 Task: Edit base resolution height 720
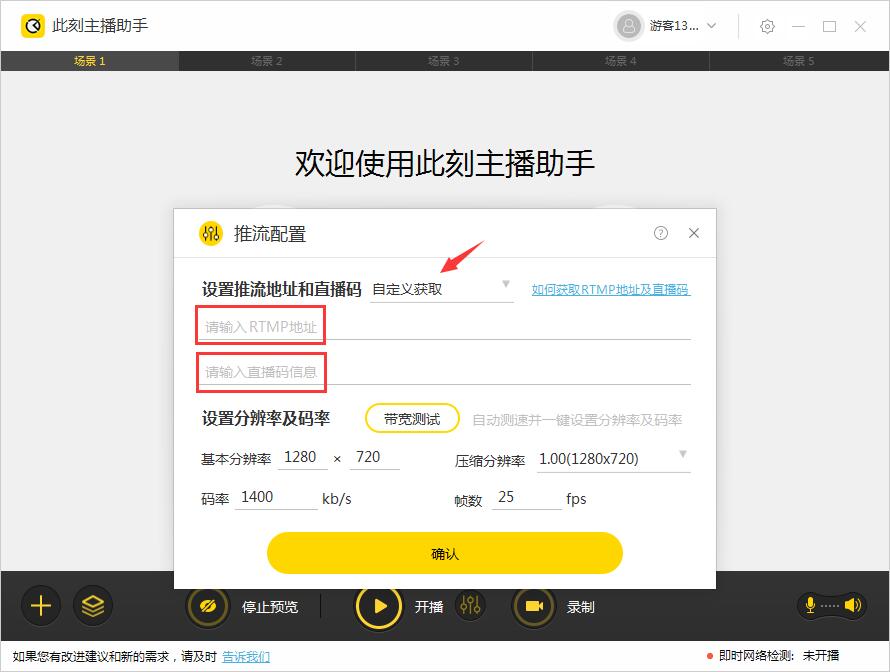[375, 457]
